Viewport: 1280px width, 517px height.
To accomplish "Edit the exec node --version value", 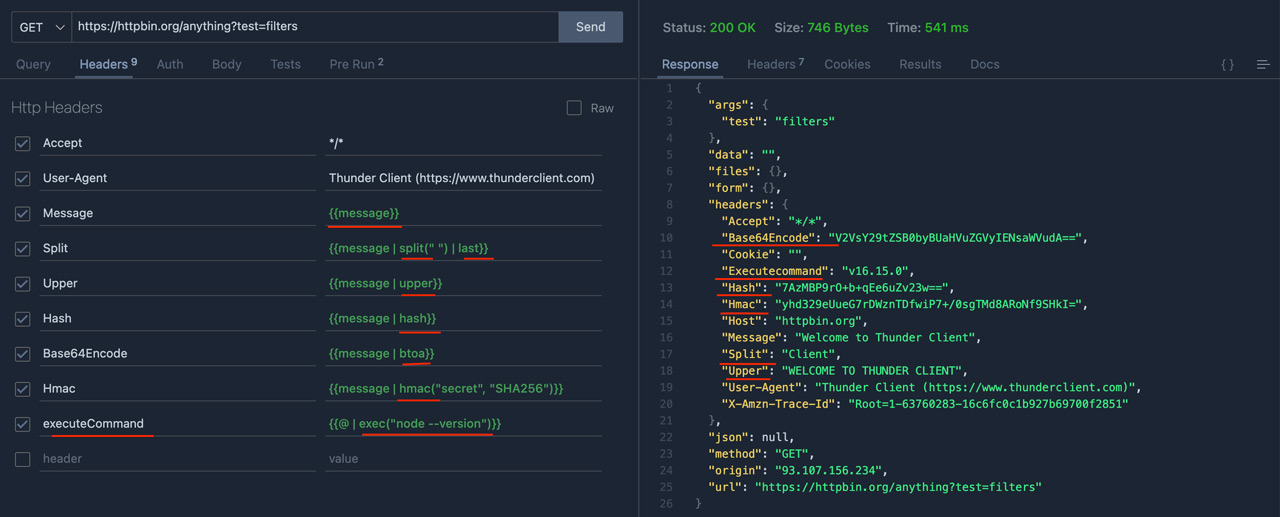I will tap(464, 424).
